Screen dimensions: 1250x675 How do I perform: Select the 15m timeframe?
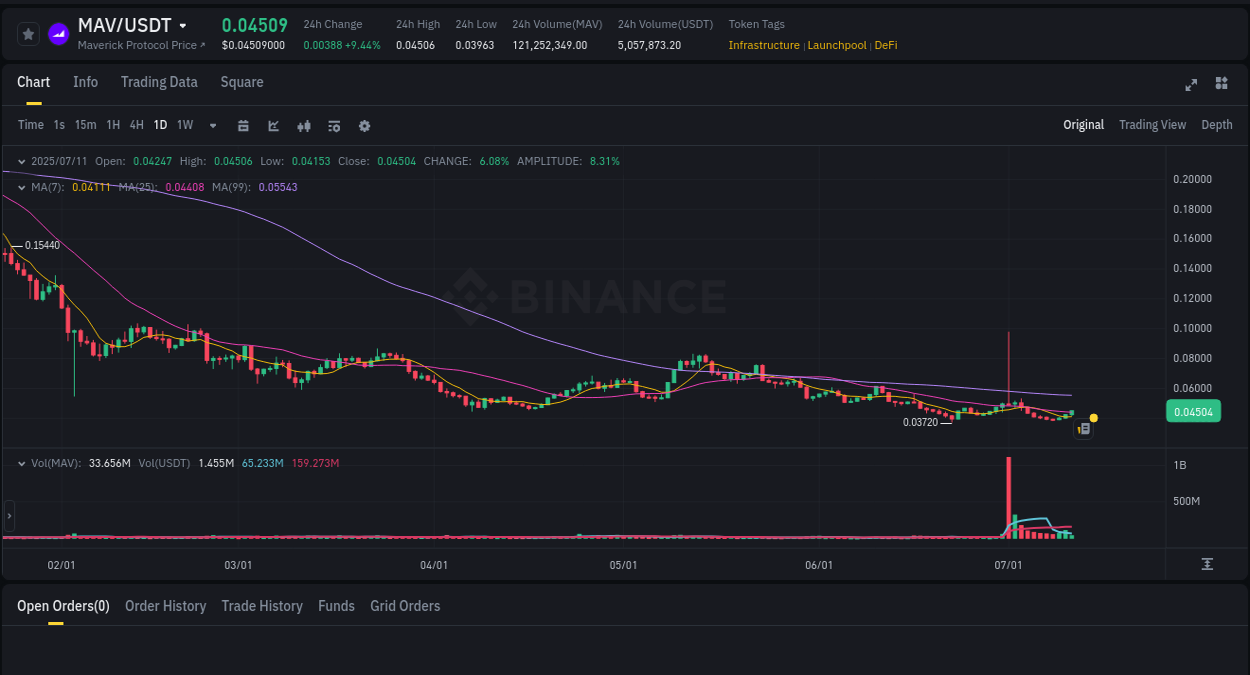pos(85,125)
